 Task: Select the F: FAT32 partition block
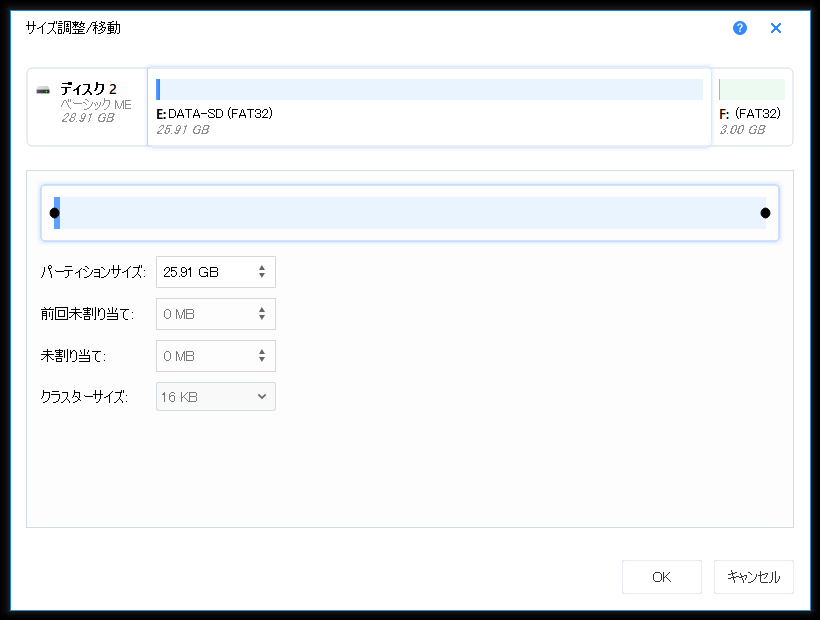[751, 107]
